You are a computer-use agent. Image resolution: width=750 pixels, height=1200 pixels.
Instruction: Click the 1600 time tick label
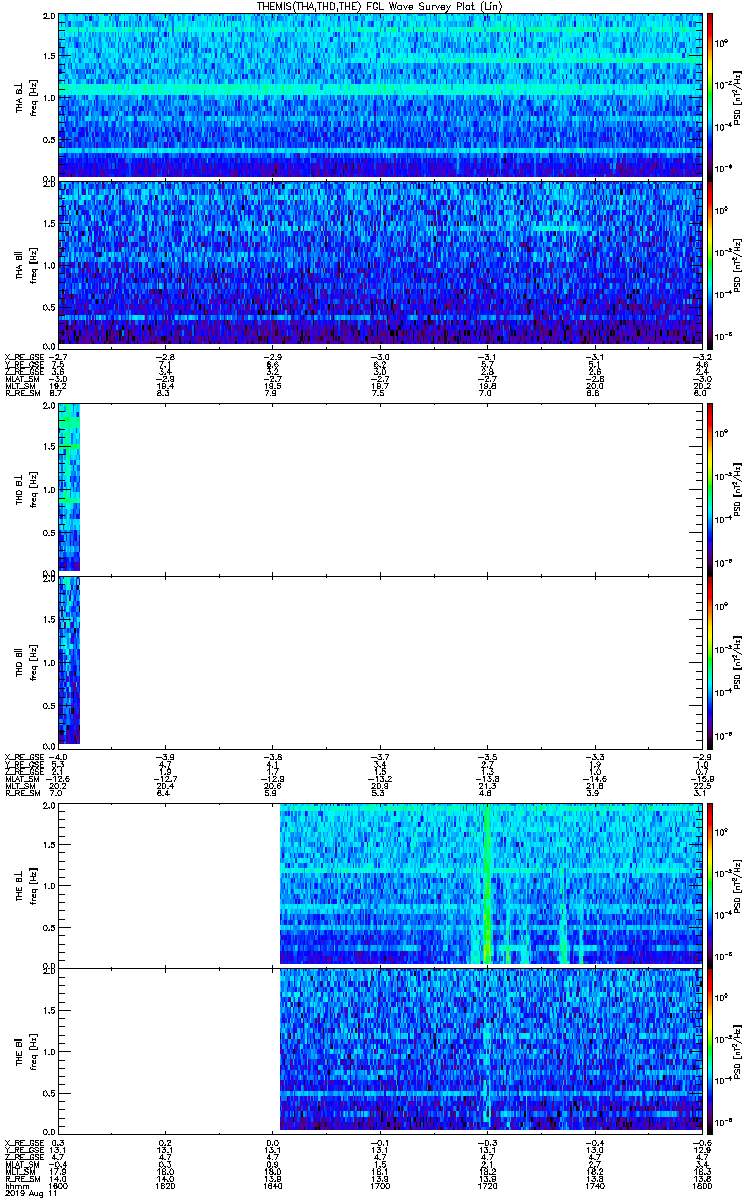click(x=59, y=1184)
